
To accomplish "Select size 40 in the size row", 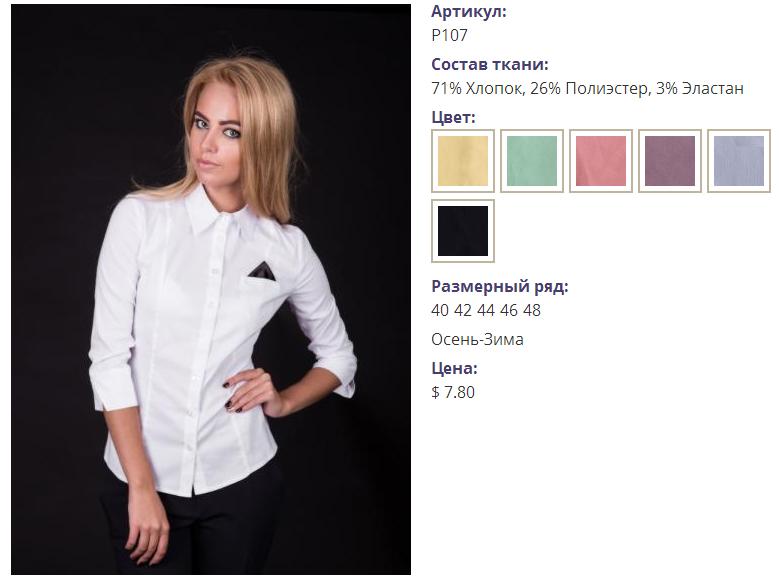I will click(x=440, y=310).
